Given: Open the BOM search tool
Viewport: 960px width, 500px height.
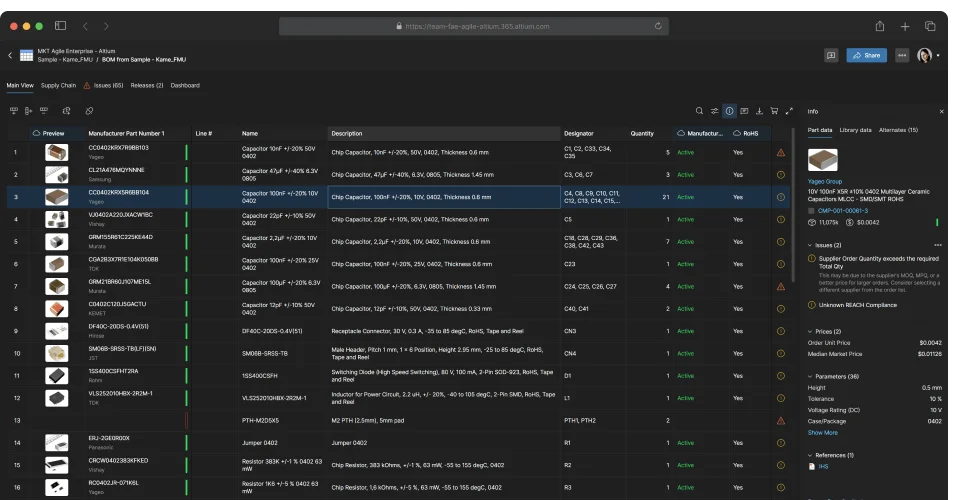Looking at the screenshot, I should [699, 111].
